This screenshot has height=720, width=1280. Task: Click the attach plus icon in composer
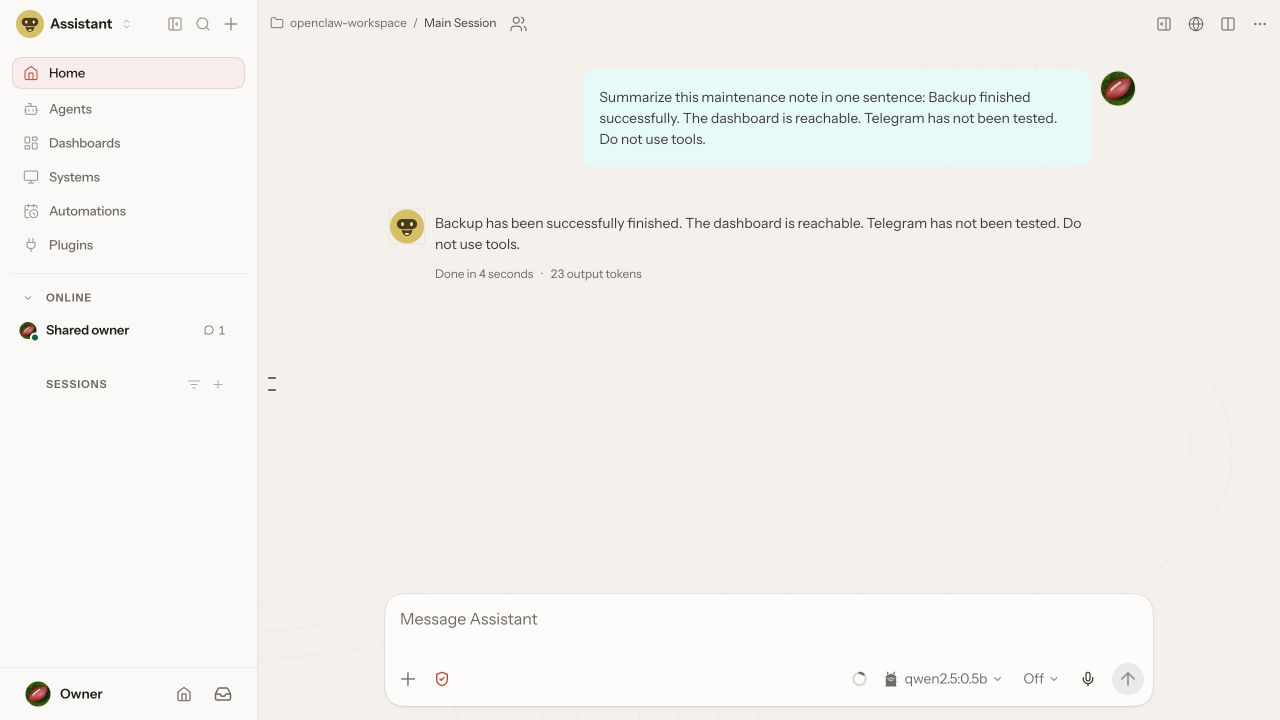pos(408,679)
